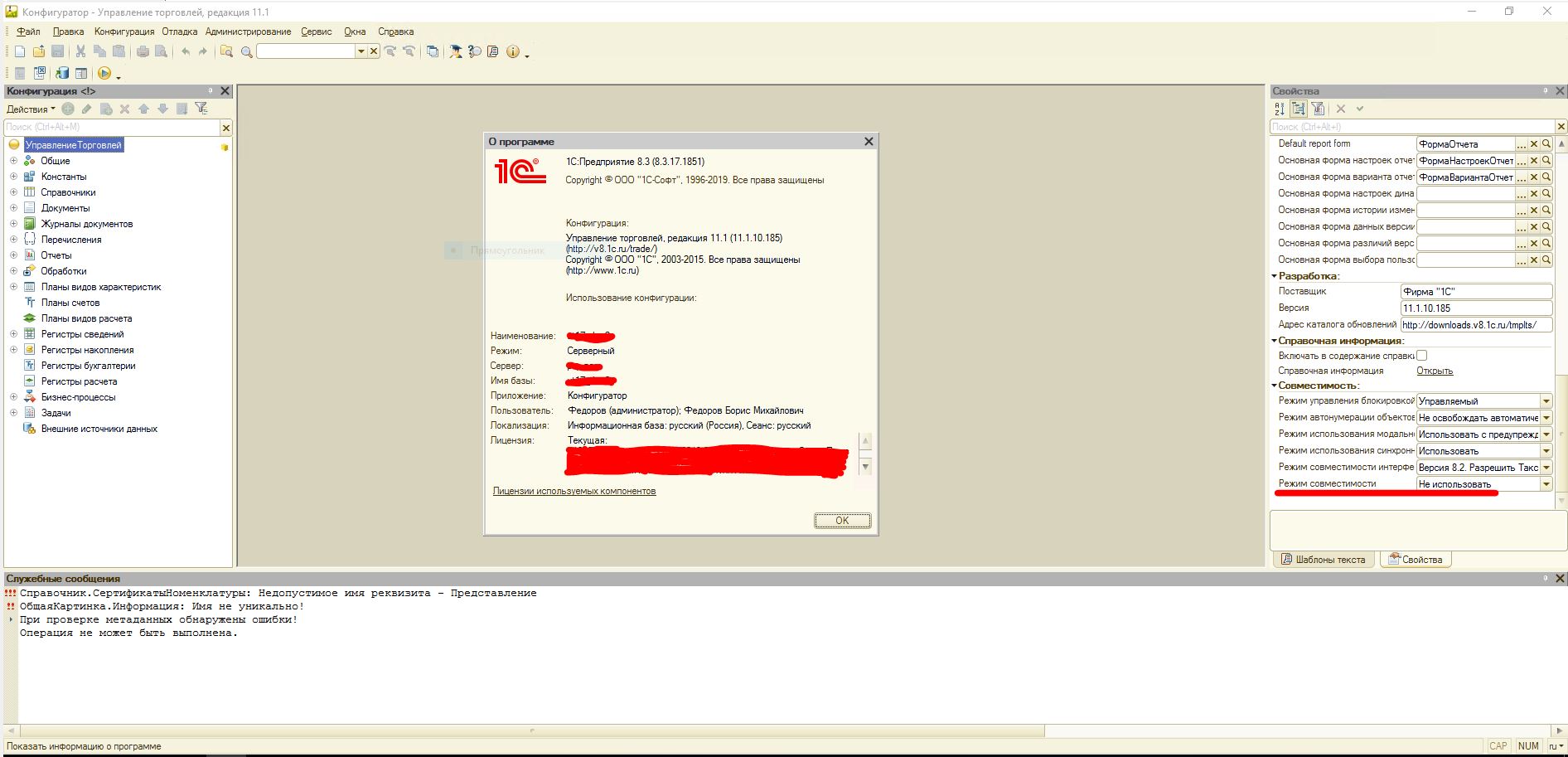The image size is (1568, 757).
Task: Click the About program info icon
Action: pyautogui.click(x=513, y=51)
